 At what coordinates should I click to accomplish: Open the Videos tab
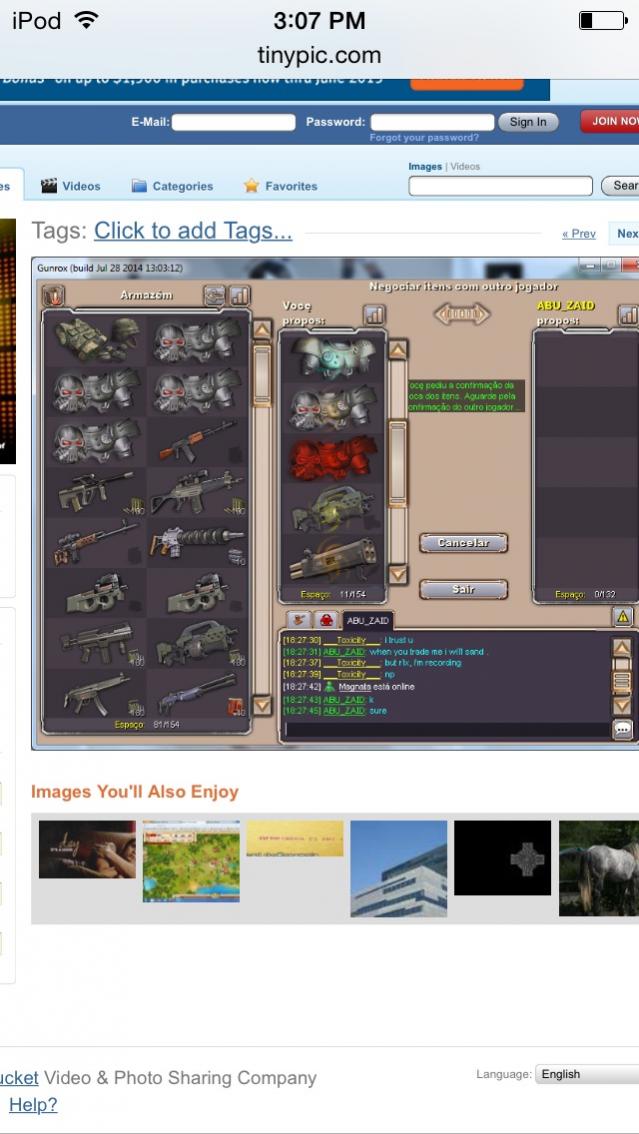[x=71, y=186]
